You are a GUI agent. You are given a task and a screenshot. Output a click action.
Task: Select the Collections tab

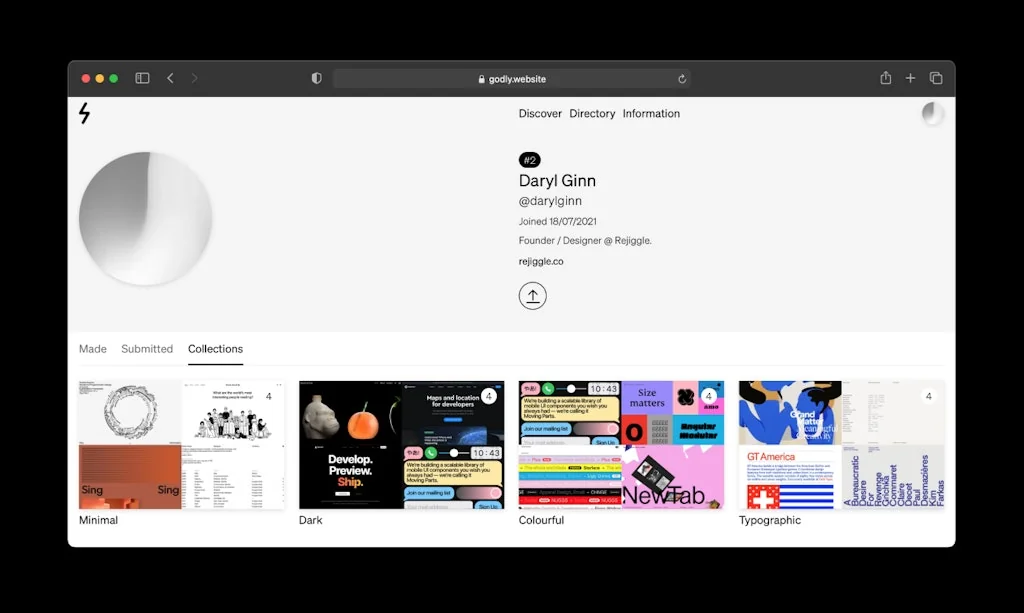pyautogui.click(x=216, y=349)
